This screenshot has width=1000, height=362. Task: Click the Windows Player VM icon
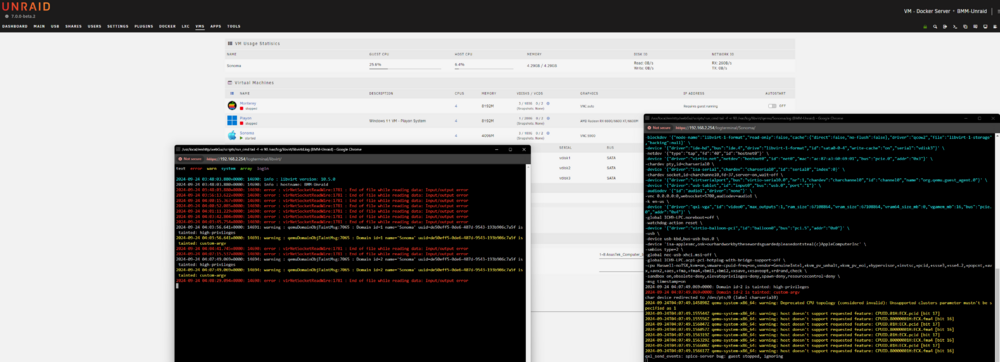(x=232, y=120)
